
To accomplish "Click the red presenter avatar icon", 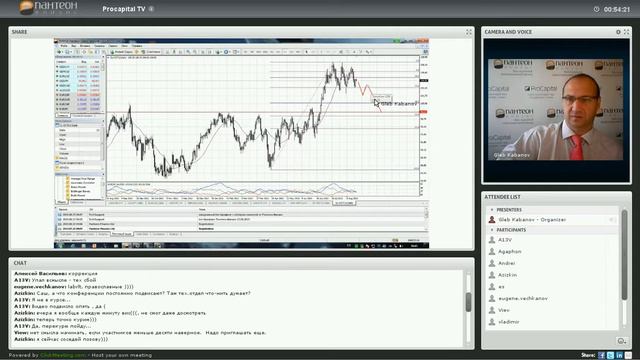I will point(492,220).
